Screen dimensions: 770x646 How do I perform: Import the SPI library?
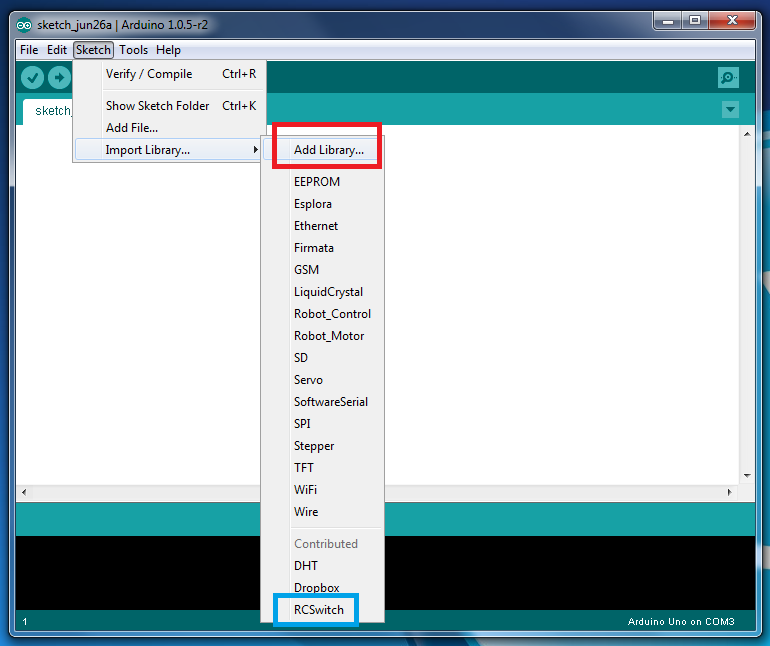click(323, 423)
